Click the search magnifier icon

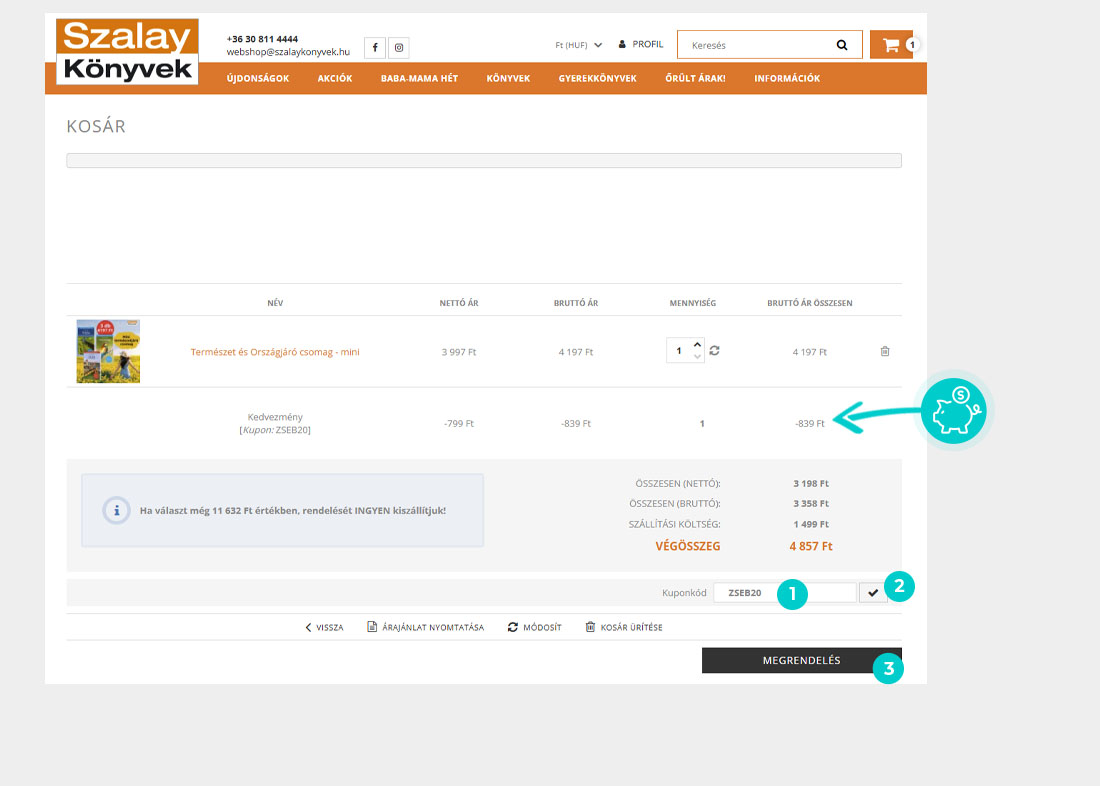click(x=842, y=45)
